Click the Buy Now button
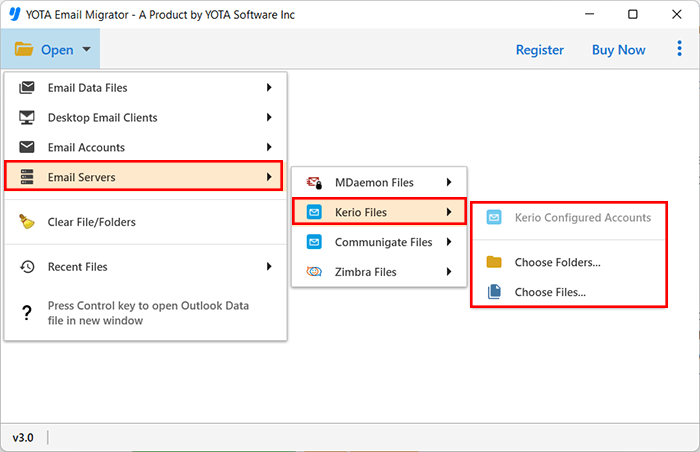The height and width of the screenshot is (452, 700). coord(618,50)
